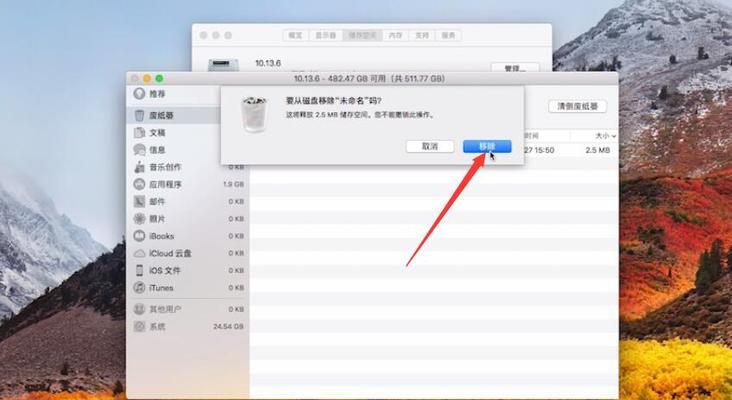Viewport: 732px width, 400px height.
Task: Select the 推荐 label in sidebar
Action: pyautogui.click(x=157, y=94)
